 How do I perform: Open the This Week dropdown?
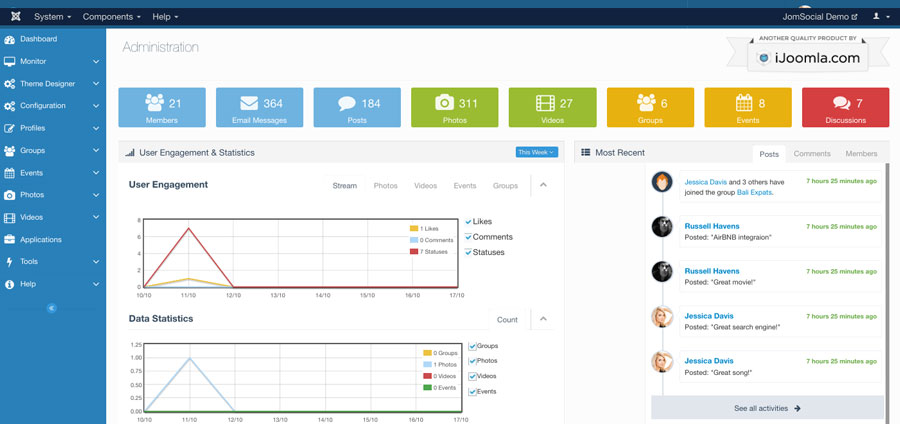tap(537, 152)
